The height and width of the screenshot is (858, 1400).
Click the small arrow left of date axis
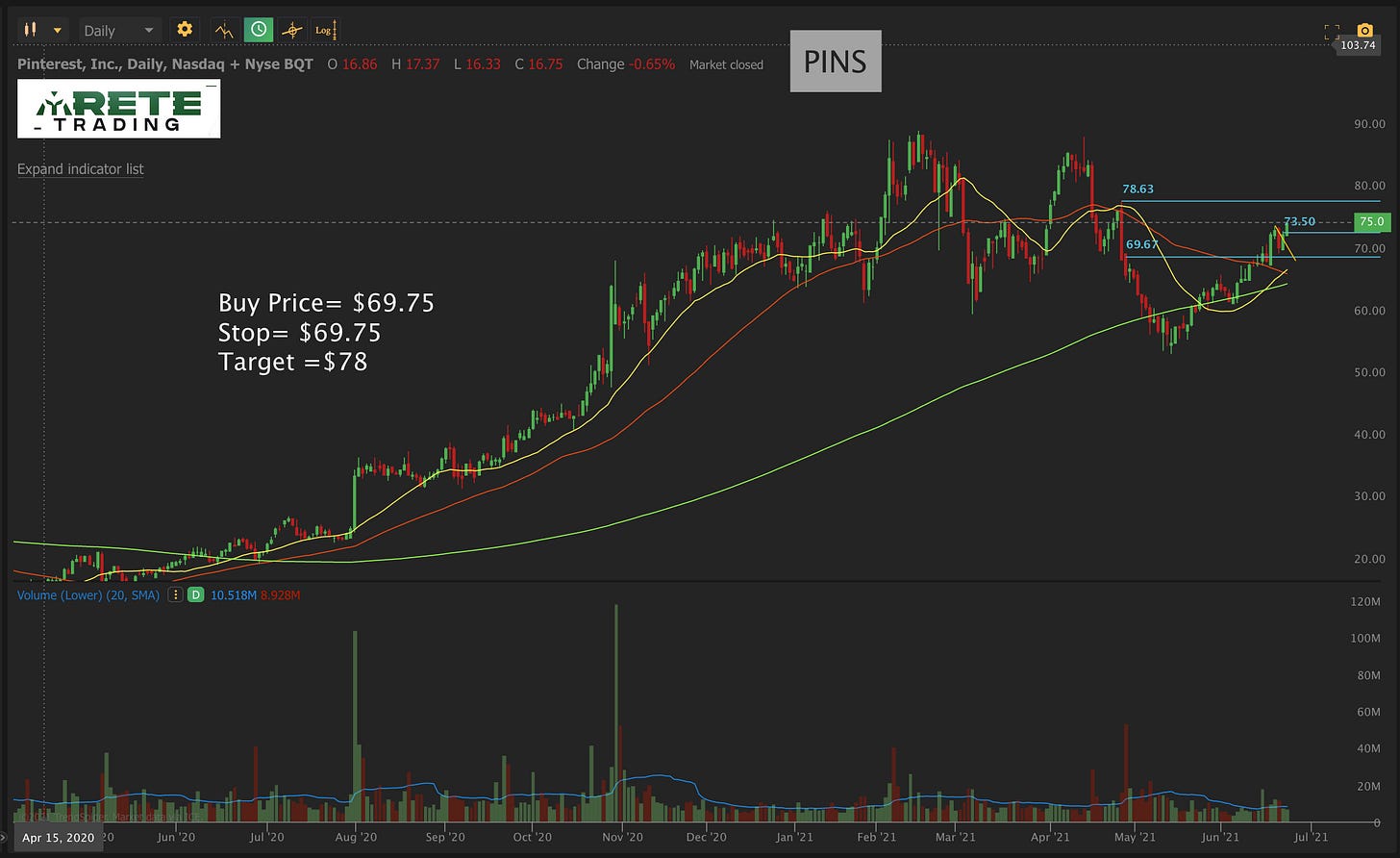pos(4,839)
